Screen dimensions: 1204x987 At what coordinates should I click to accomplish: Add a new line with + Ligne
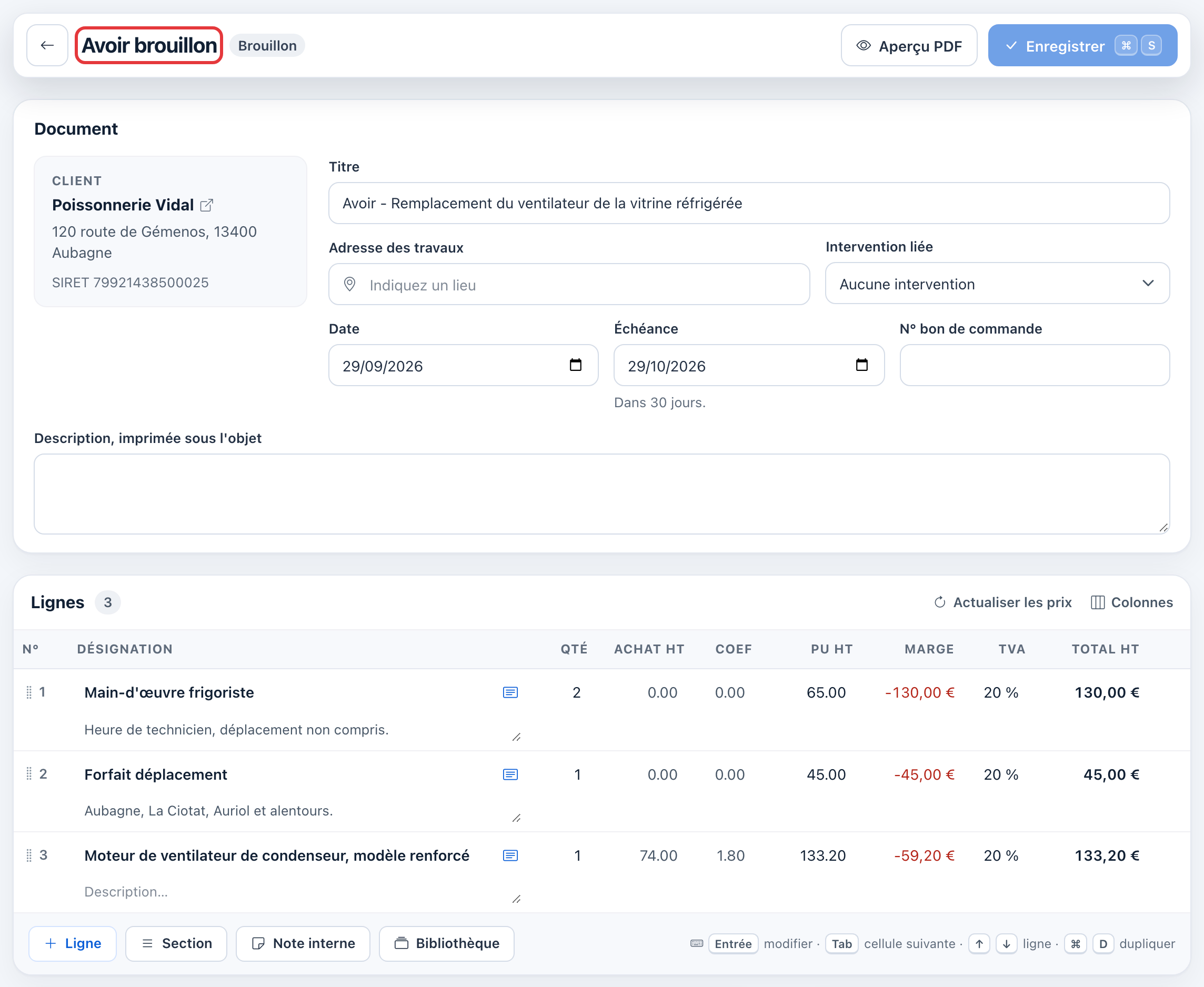pyautogui.click(x=73, y=943)
